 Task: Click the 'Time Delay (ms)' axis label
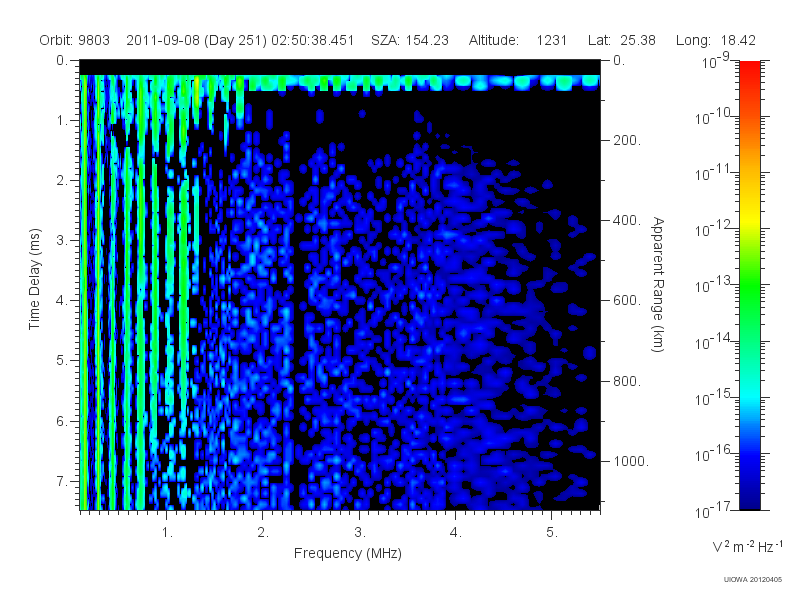(34, 279)
